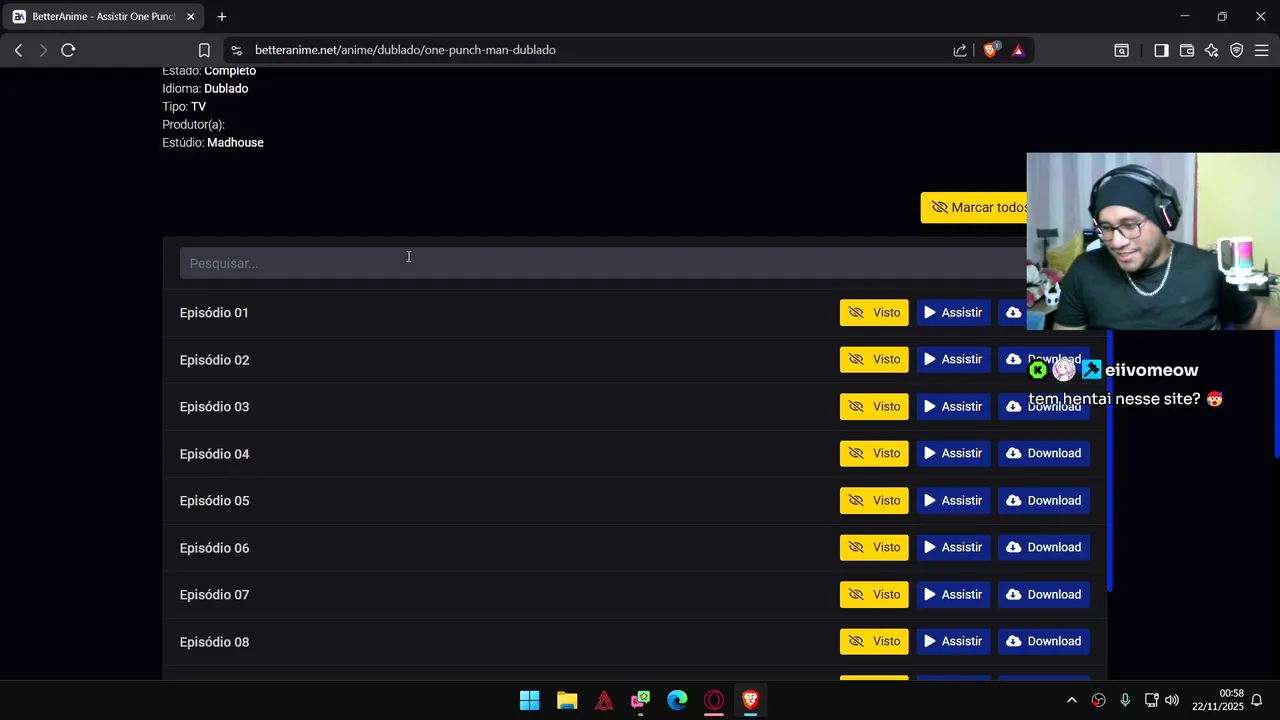Click the streamer webcam overlay

[1153, 241]
